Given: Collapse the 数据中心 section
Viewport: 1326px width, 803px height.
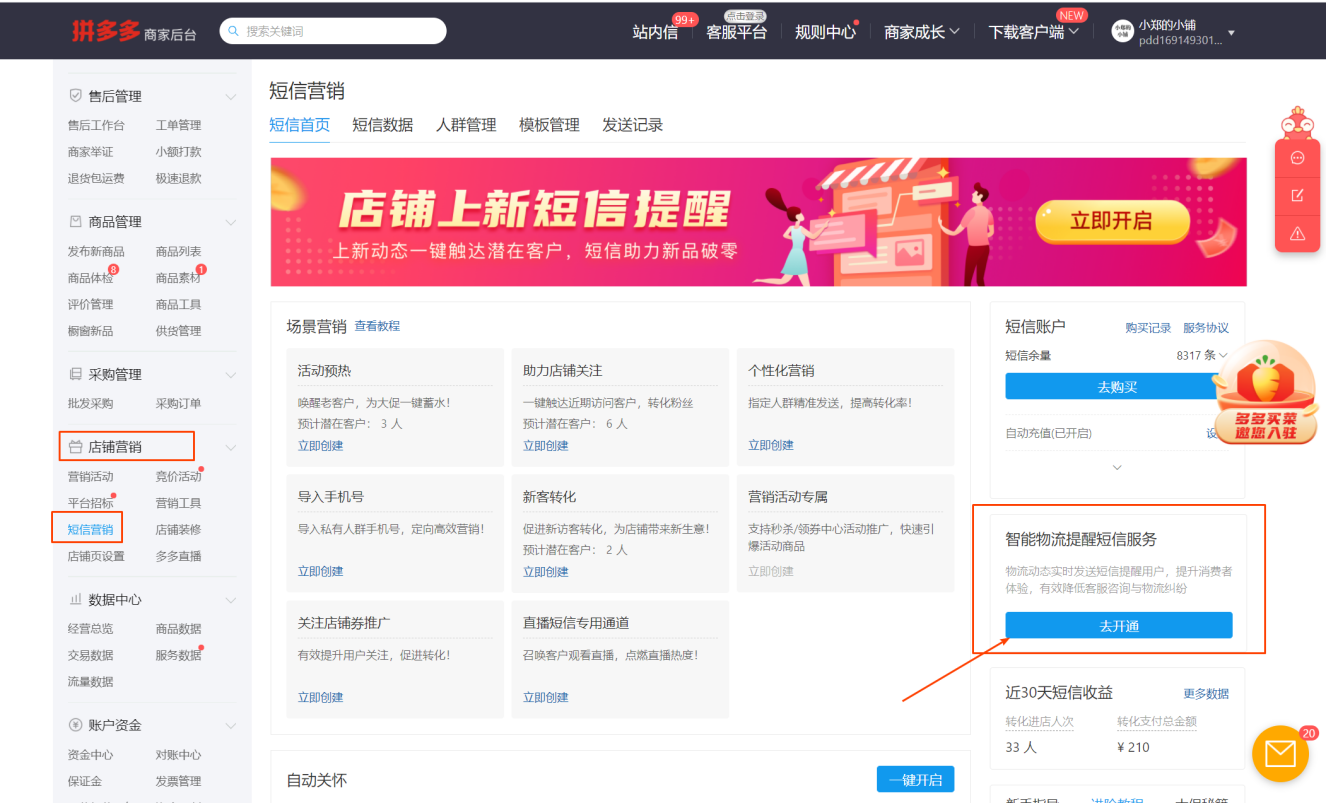Looking at the screenshot, I should (x=231, y=600).
